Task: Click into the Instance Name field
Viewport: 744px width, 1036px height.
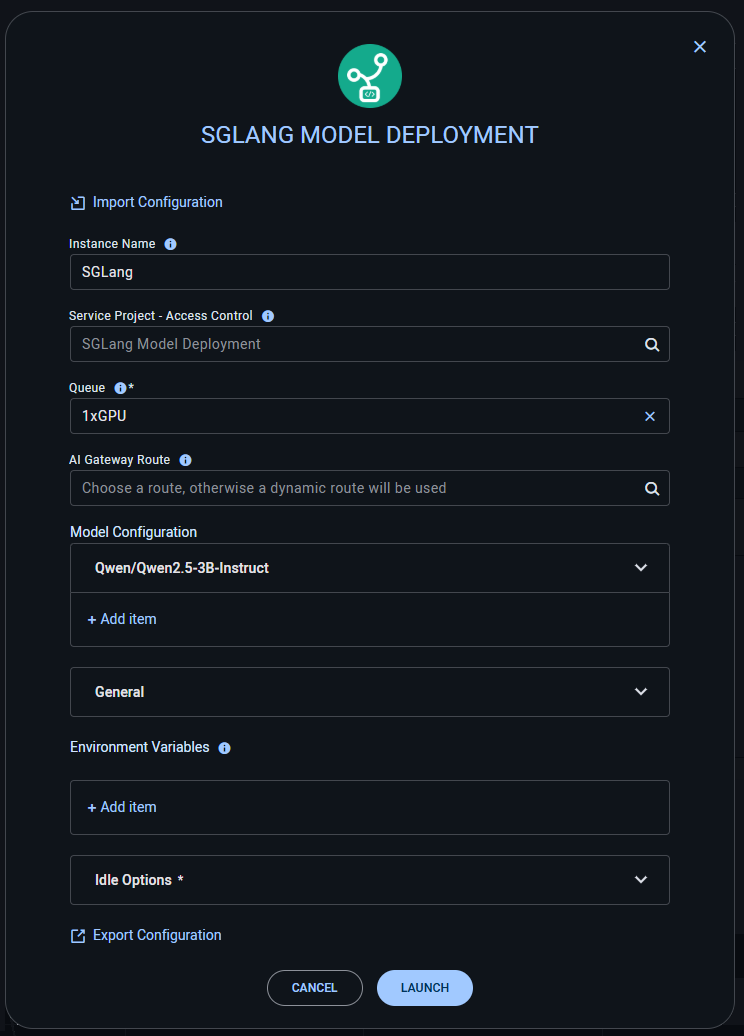Action: click(x=369, y=272)
